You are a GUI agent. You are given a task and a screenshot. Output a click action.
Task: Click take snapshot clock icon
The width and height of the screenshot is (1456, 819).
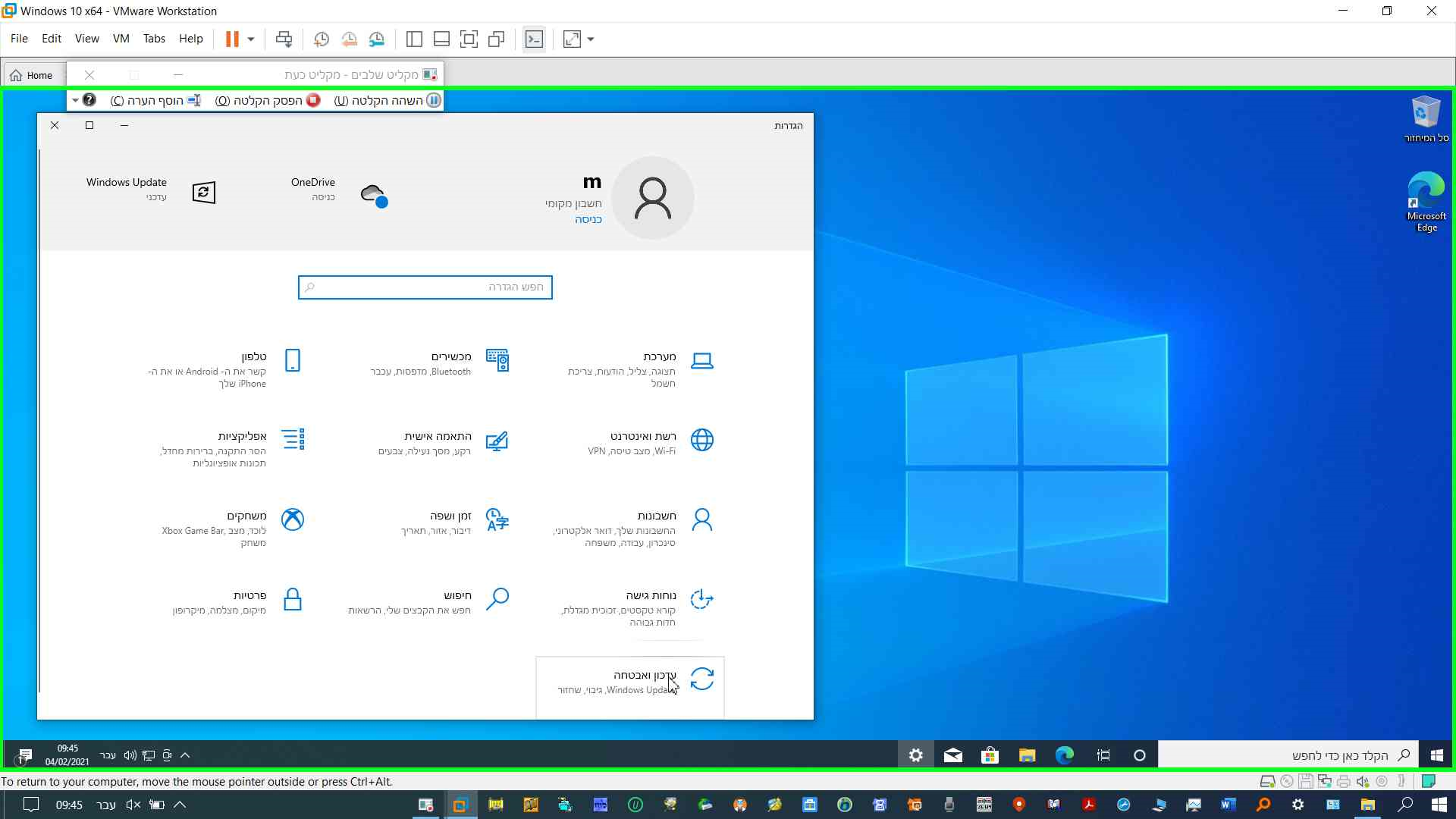321,39
